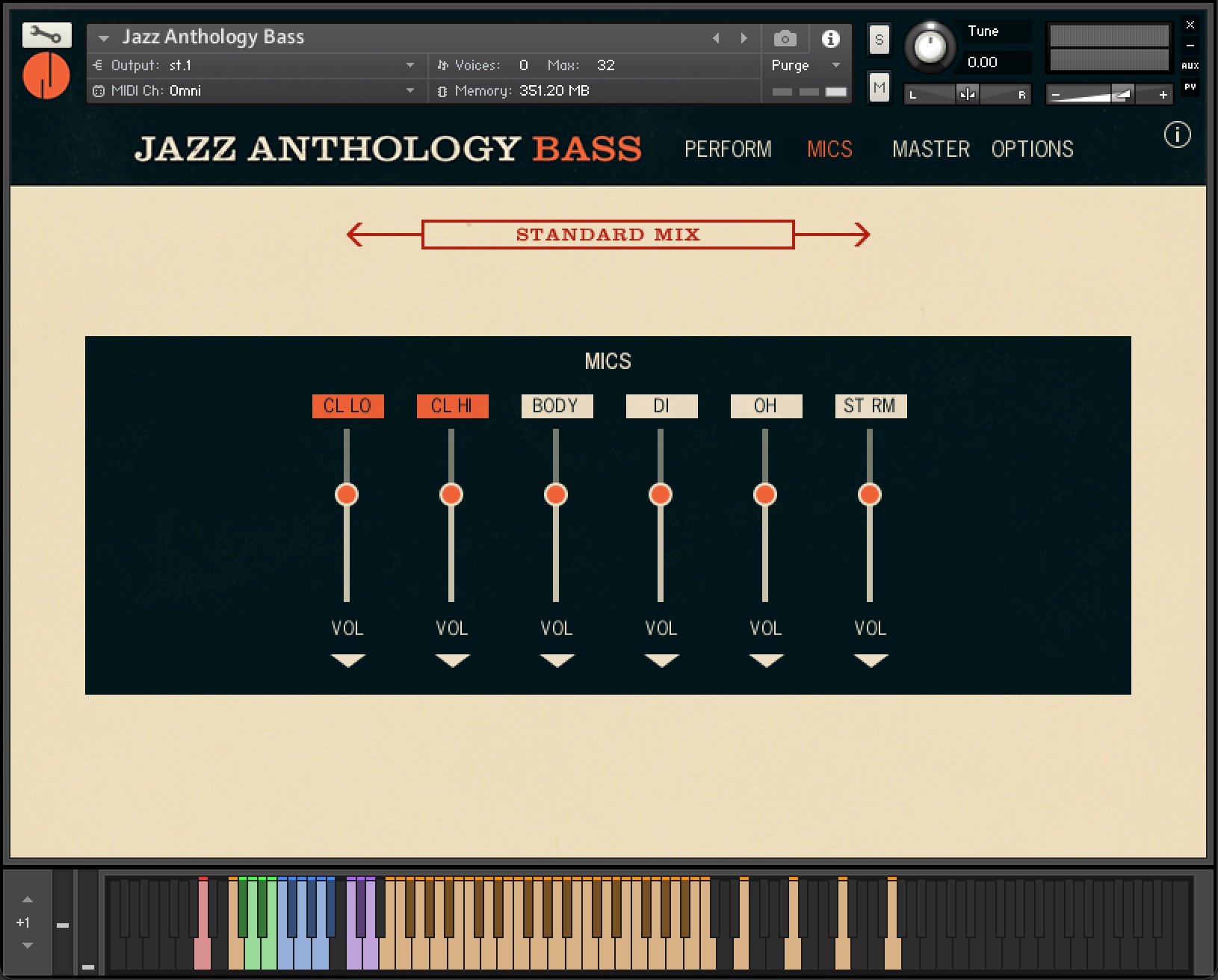The width and height of the screenshot is (1218, 980).
Task: Shift keyboard octave up
Action: coord(28,899)
